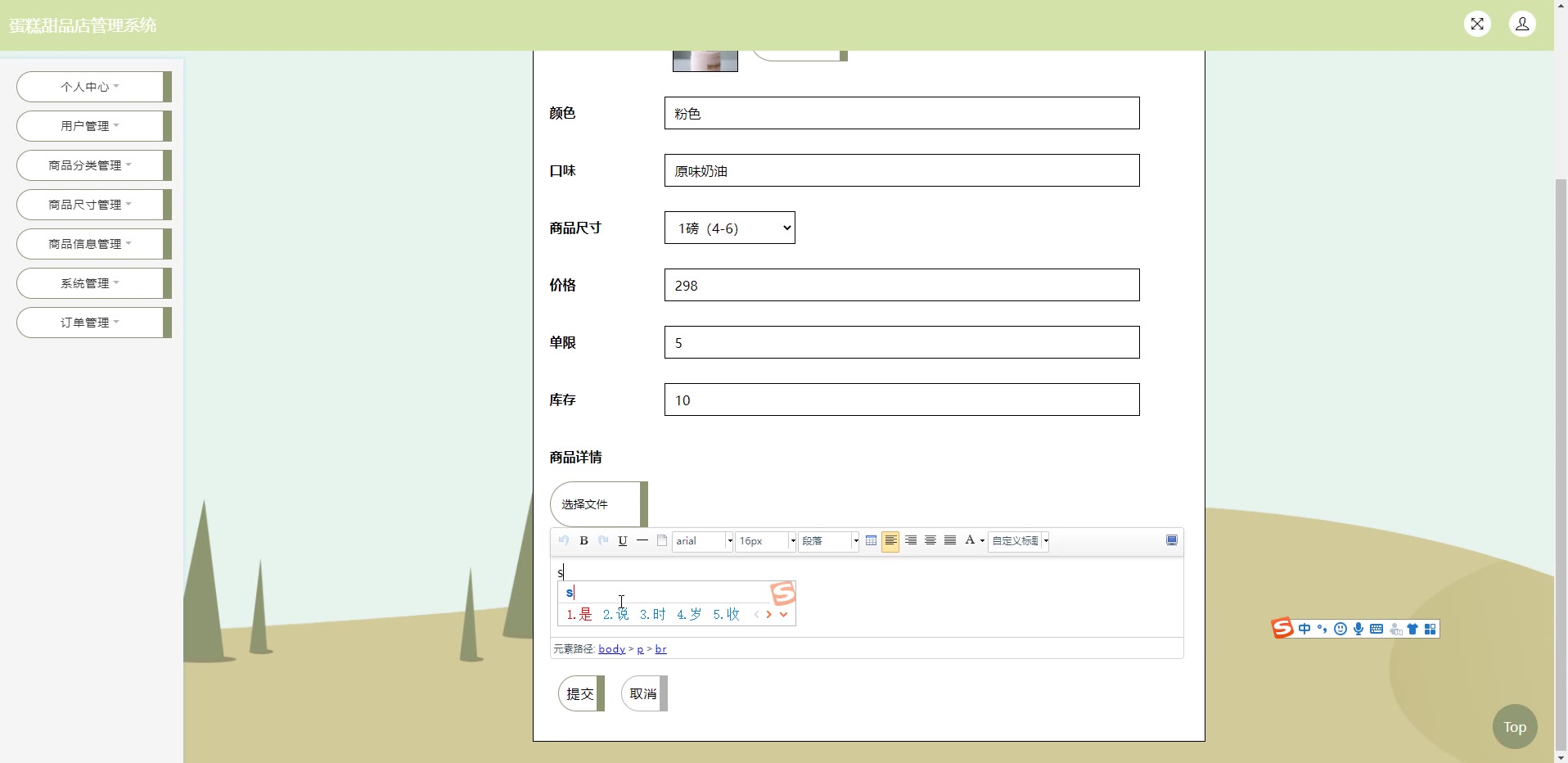Toggle underline formatting in editor

coord(623,540)
